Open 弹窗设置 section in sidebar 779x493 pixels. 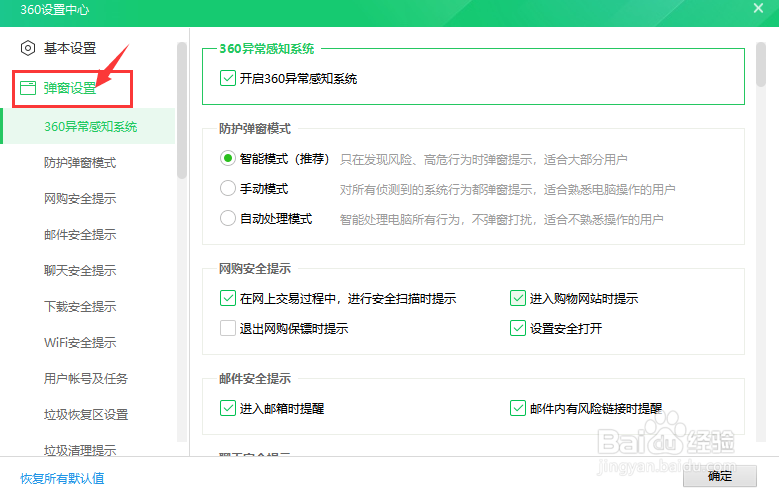pyautogui.click(x=70, y=88)
